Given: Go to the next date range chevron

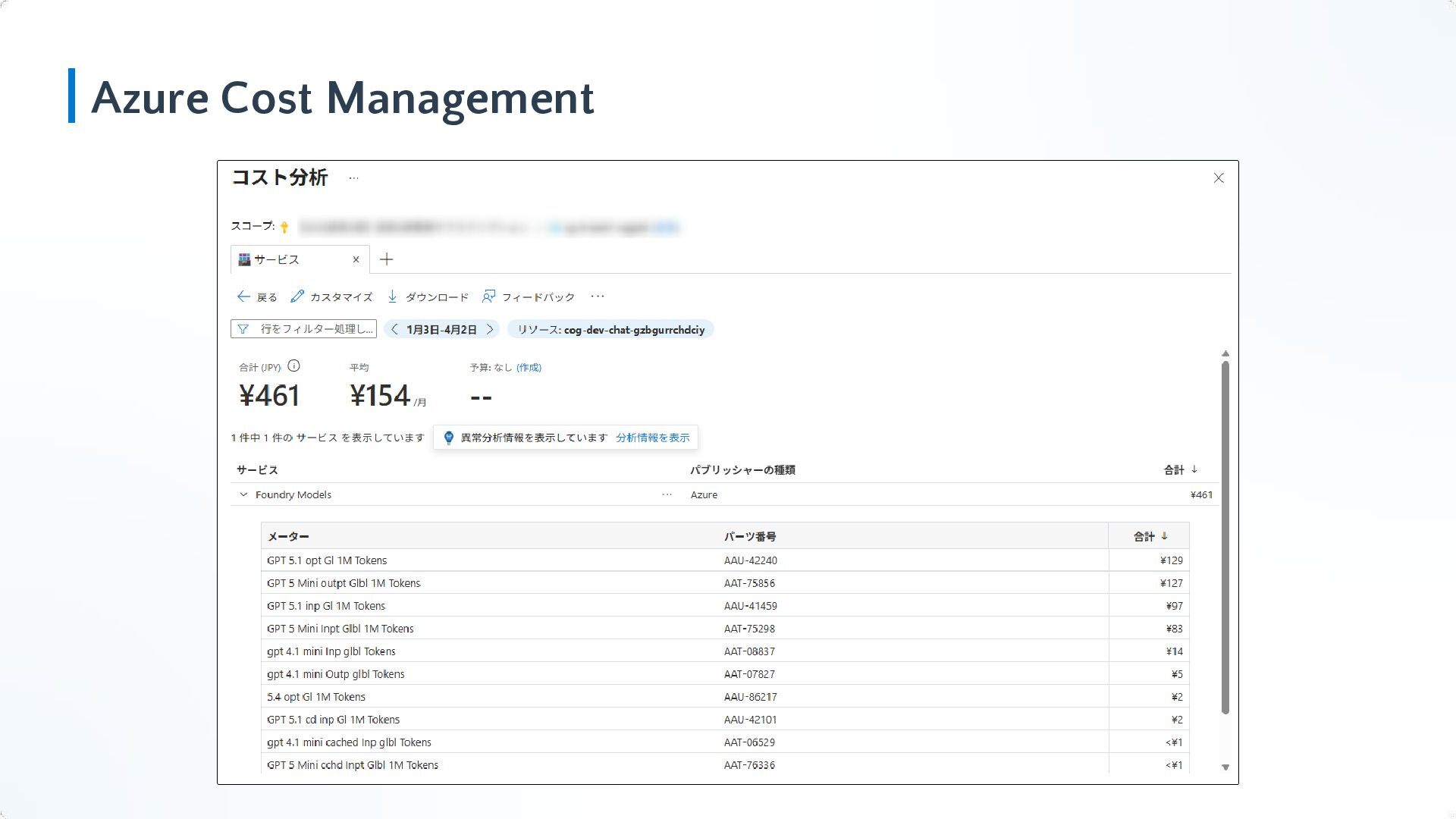Looking at the screenshot, I should (x=490, y=329).
